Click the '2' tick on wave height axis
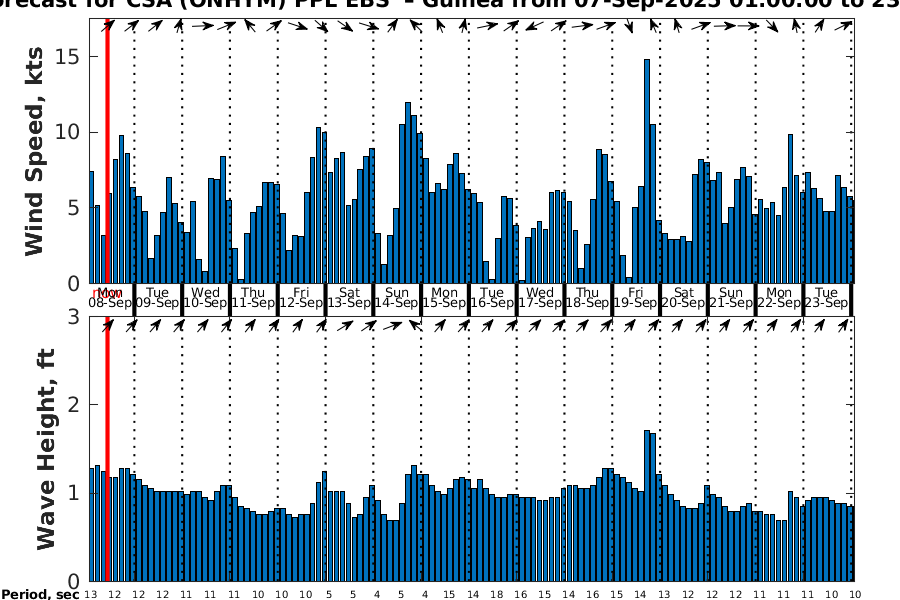This screenshot has width=900, height=600. [73, 405]
